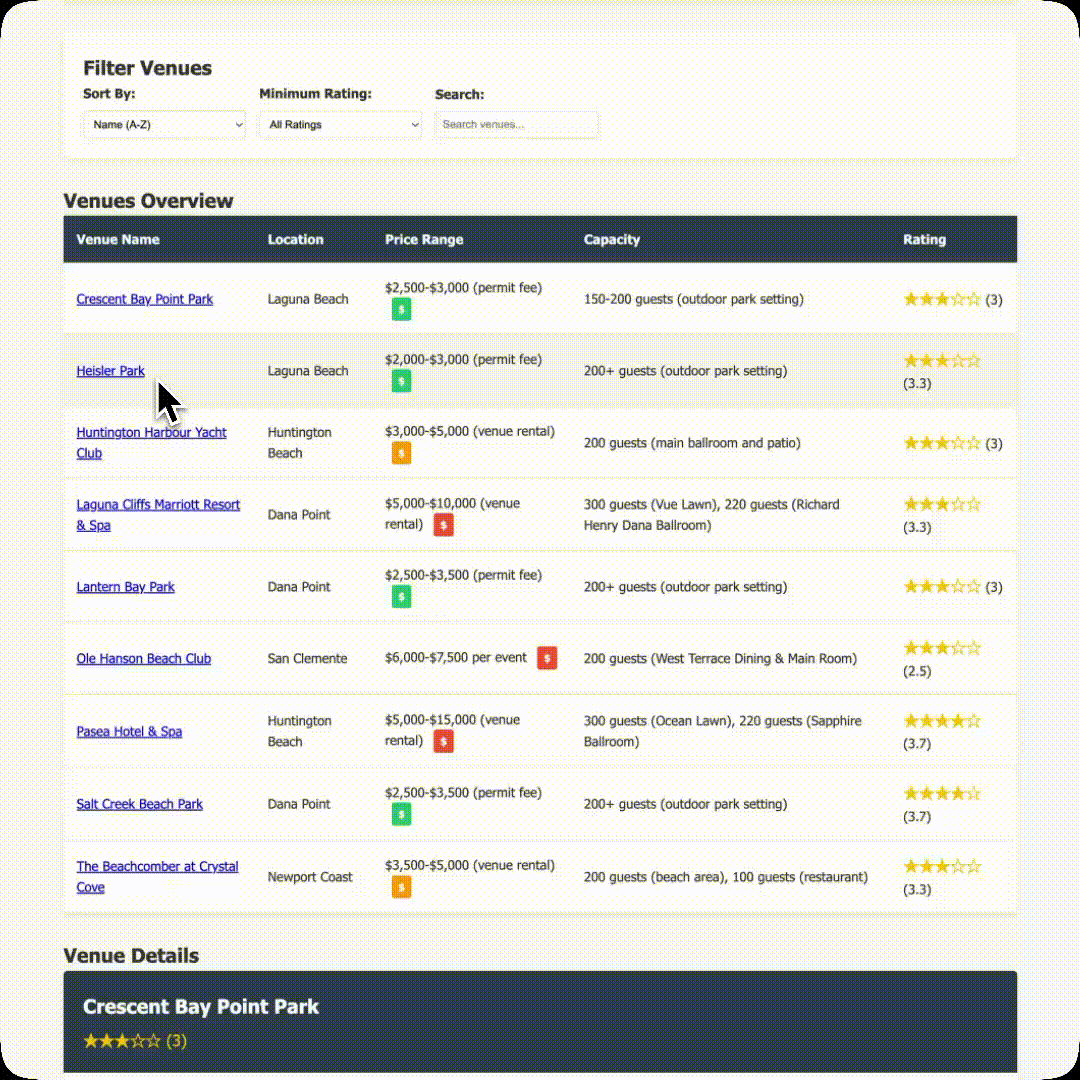Click star rating in Ole Hanson Beach Club row
Screen dimensions: 1080x1080
[942, 648]
